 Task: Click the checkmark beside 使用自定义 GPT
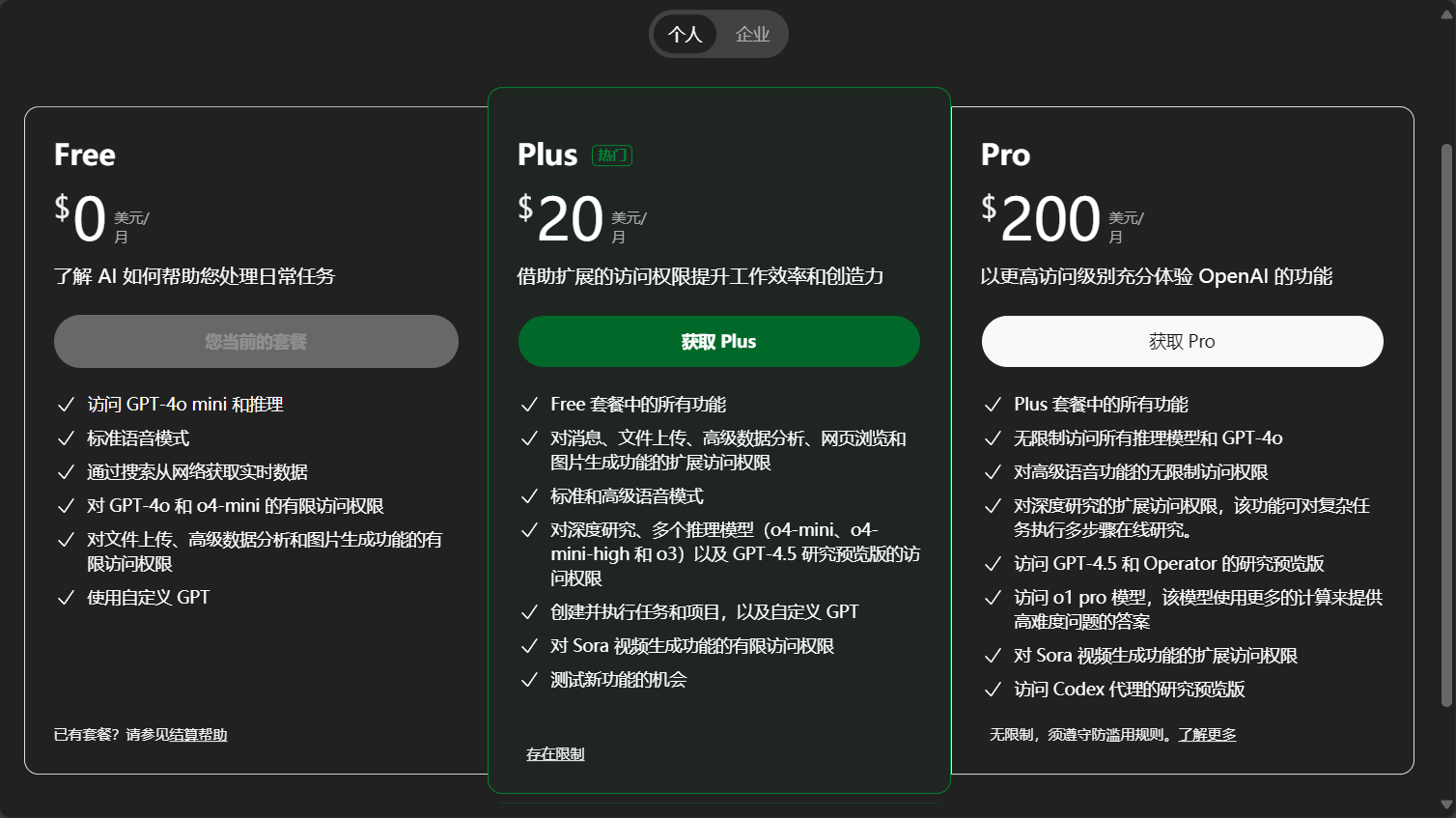tap(66, 598)
